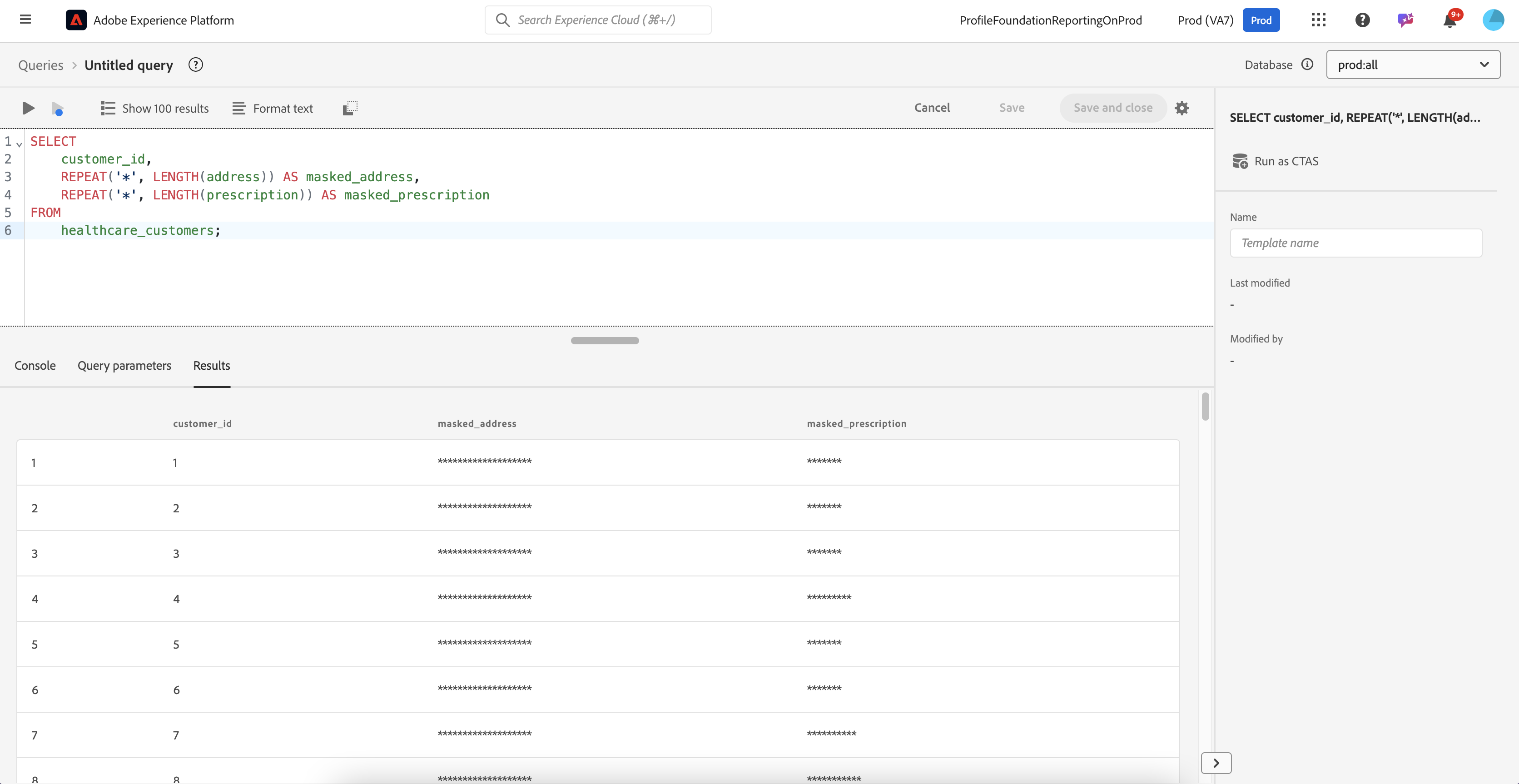Switch to the Console tab
This screenshot has width=1519, height=784.
[x=35, y=366]
